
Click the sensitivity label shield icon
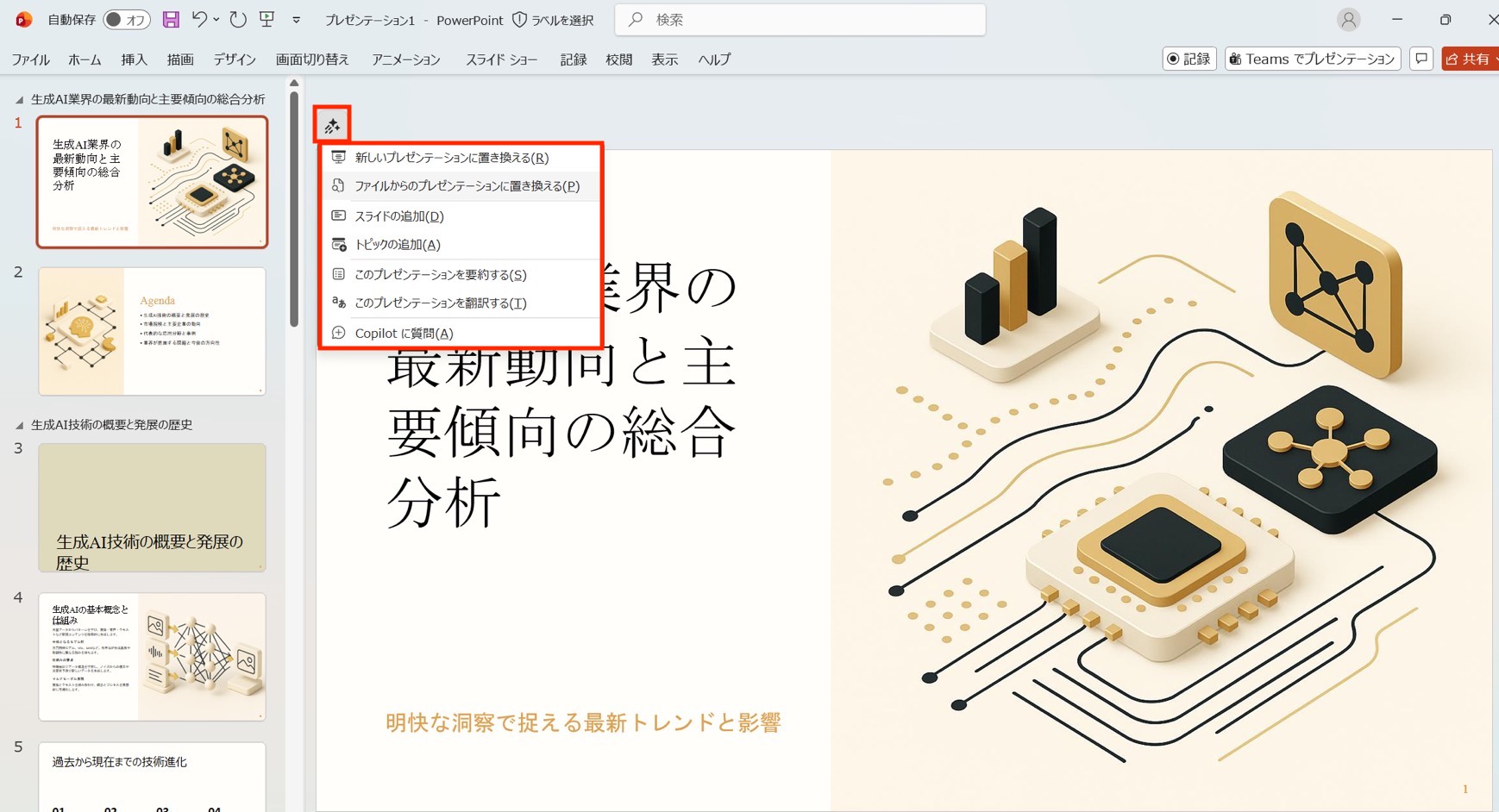[519, 20]
